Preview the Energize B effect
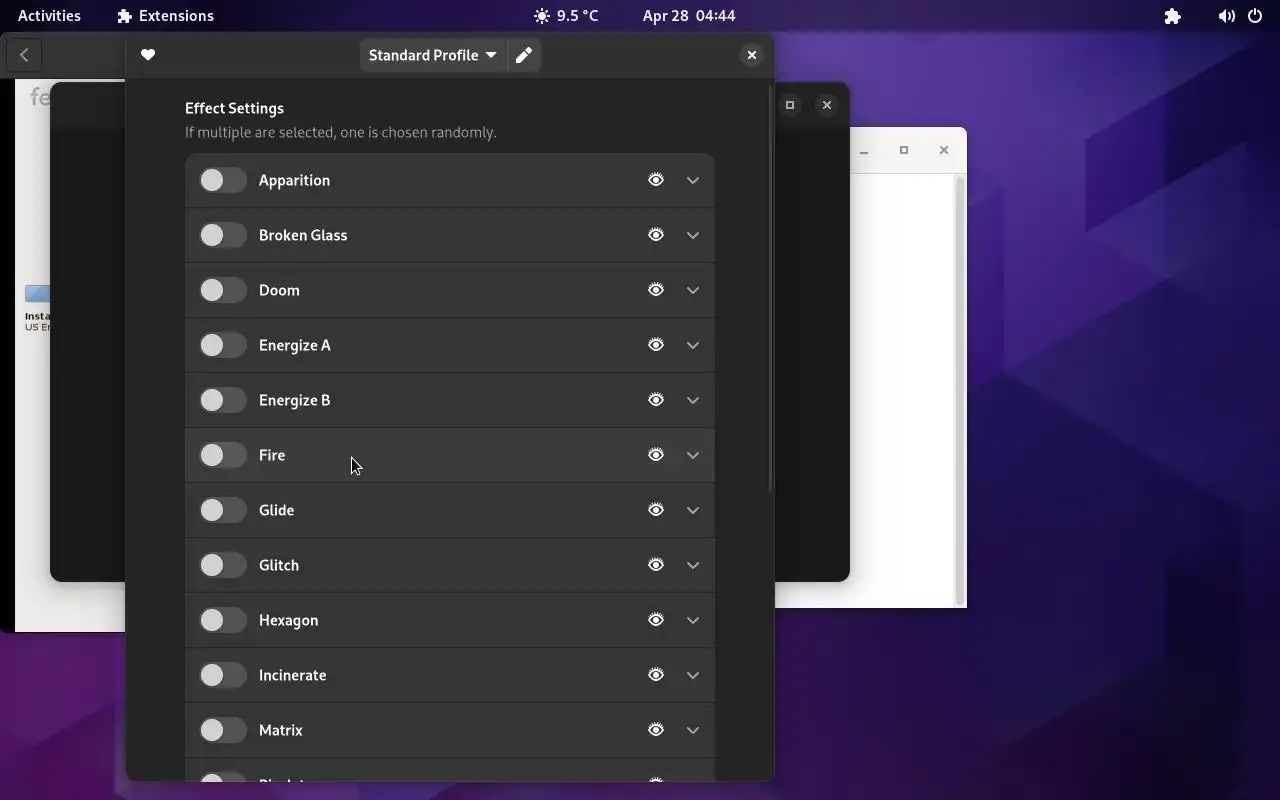 pos(656,400)
